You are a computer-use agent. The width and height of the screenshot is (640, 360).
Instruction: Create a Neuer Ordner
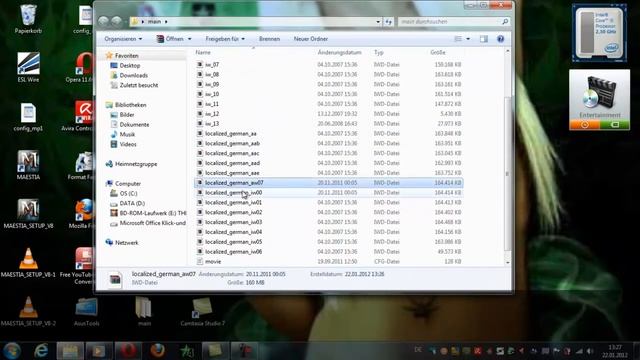click(311, 39)
